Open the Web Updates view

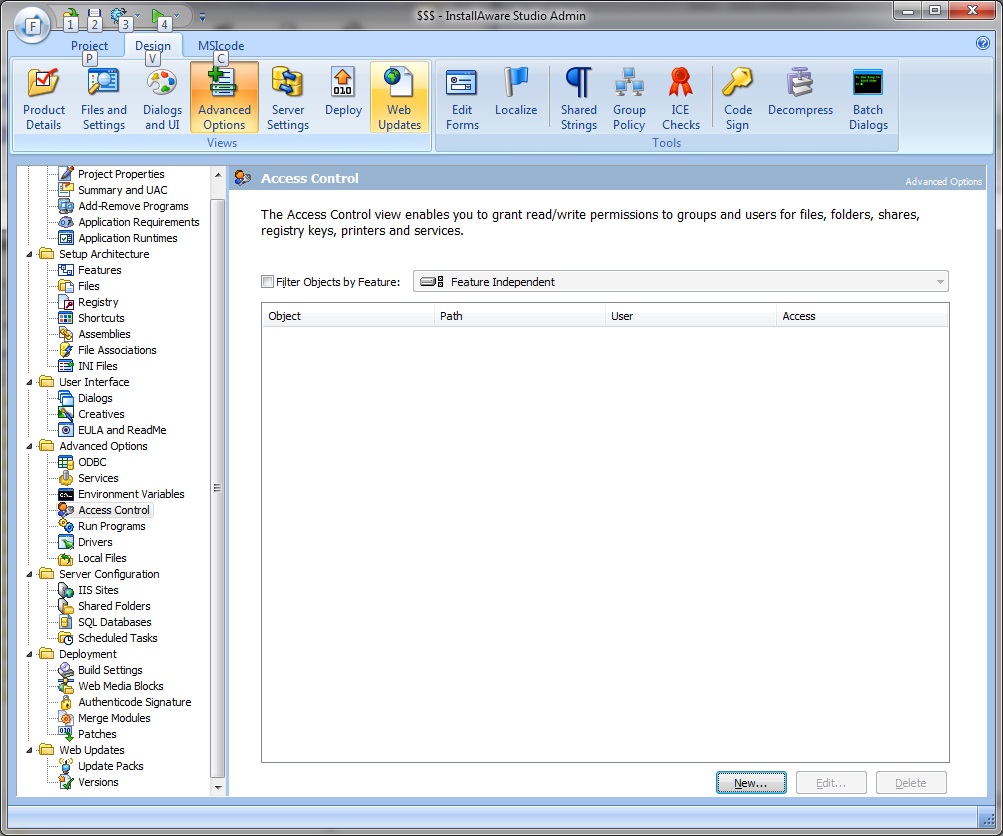click(x=399, y=98)
